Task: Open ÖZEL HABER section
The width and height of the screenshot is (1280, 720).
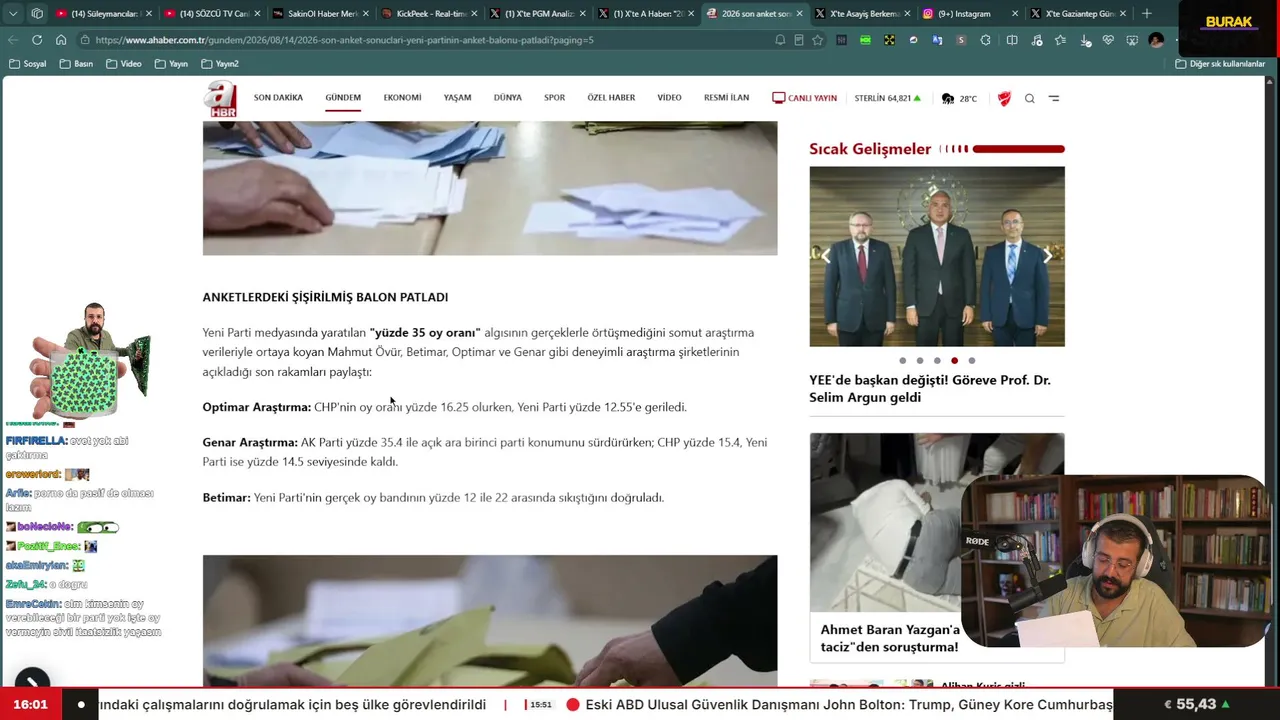Action: (x=611, y=98)
